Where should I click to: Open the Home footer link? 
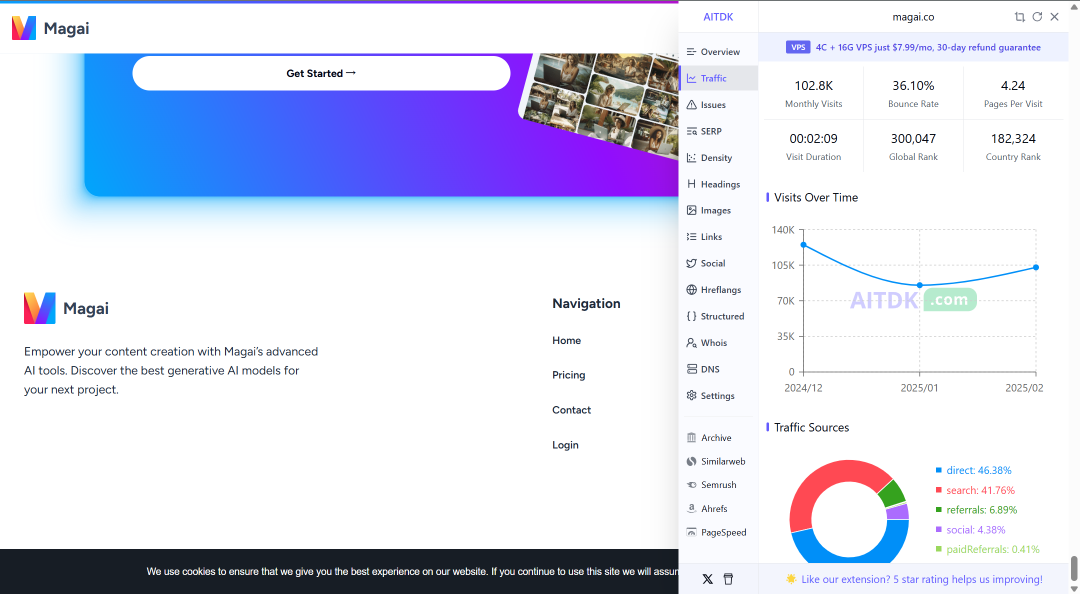point(566,340)
